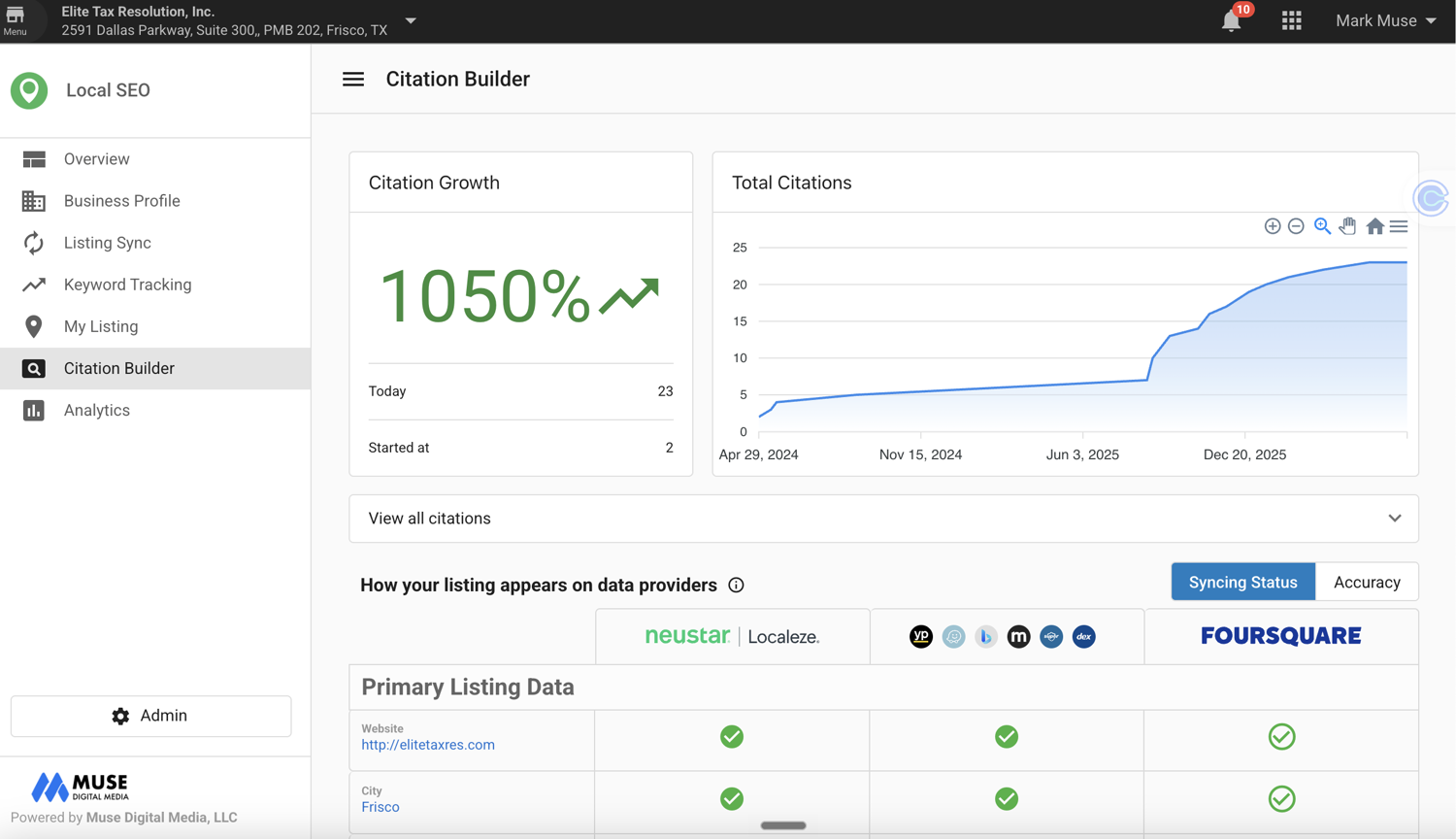Click the info icon beside data providers heading
Screen dimensions: 1456x839
(736, 586)
